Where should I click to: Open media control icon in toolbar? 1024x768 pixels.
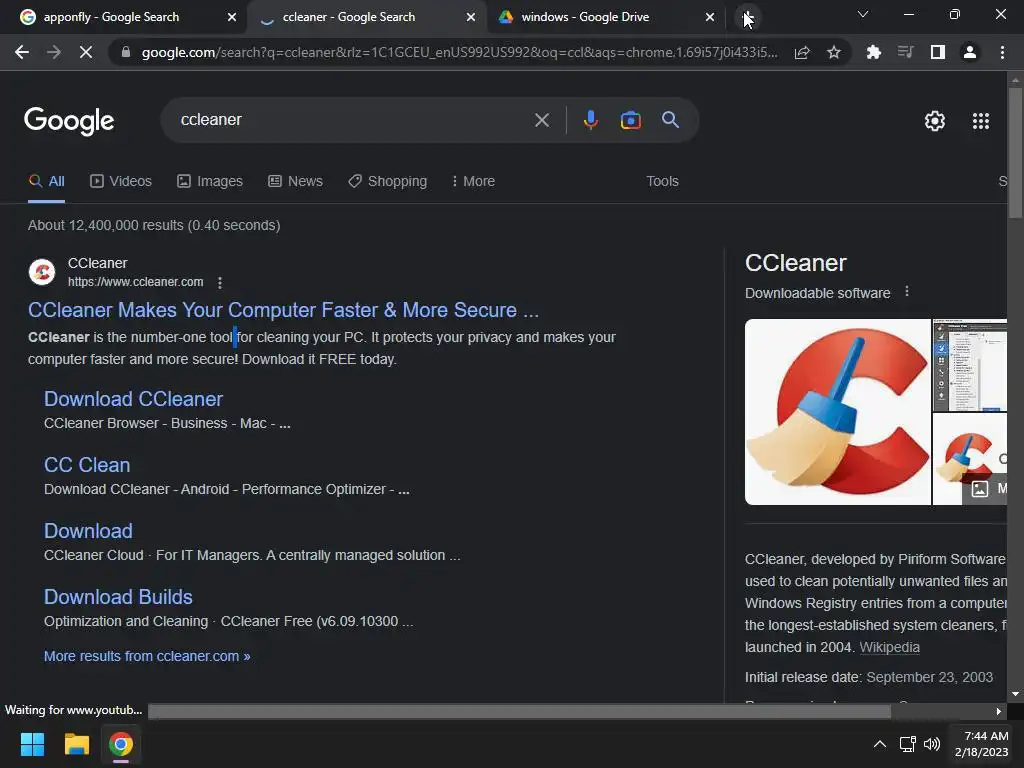905,52
